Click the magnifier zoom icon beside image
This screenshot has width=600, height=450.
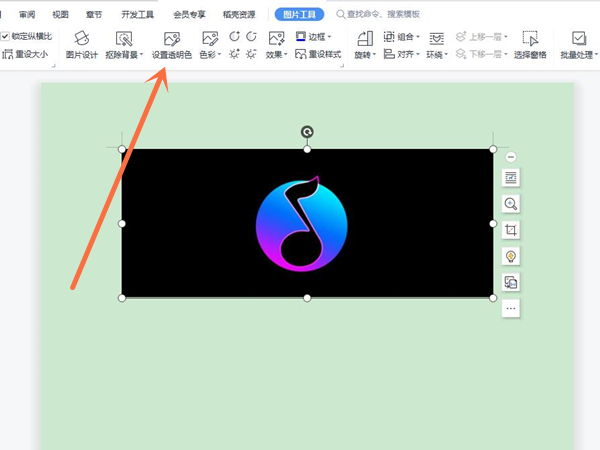(x=511, y=204)
